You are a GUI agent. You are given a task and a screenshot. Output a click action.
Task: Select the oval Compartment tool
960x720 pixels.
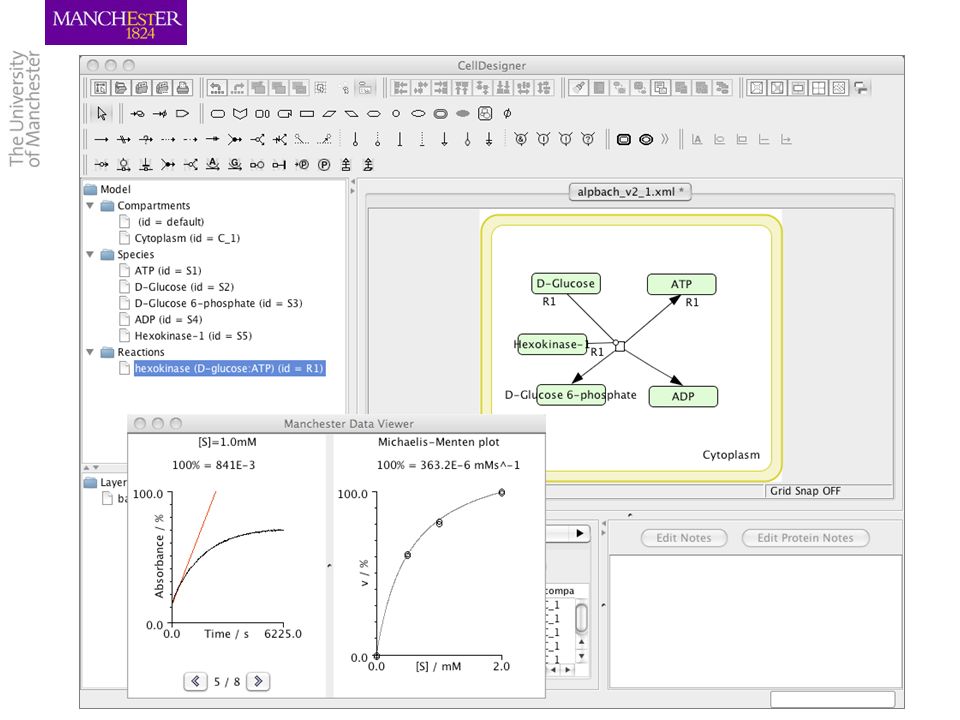[646, 140]
